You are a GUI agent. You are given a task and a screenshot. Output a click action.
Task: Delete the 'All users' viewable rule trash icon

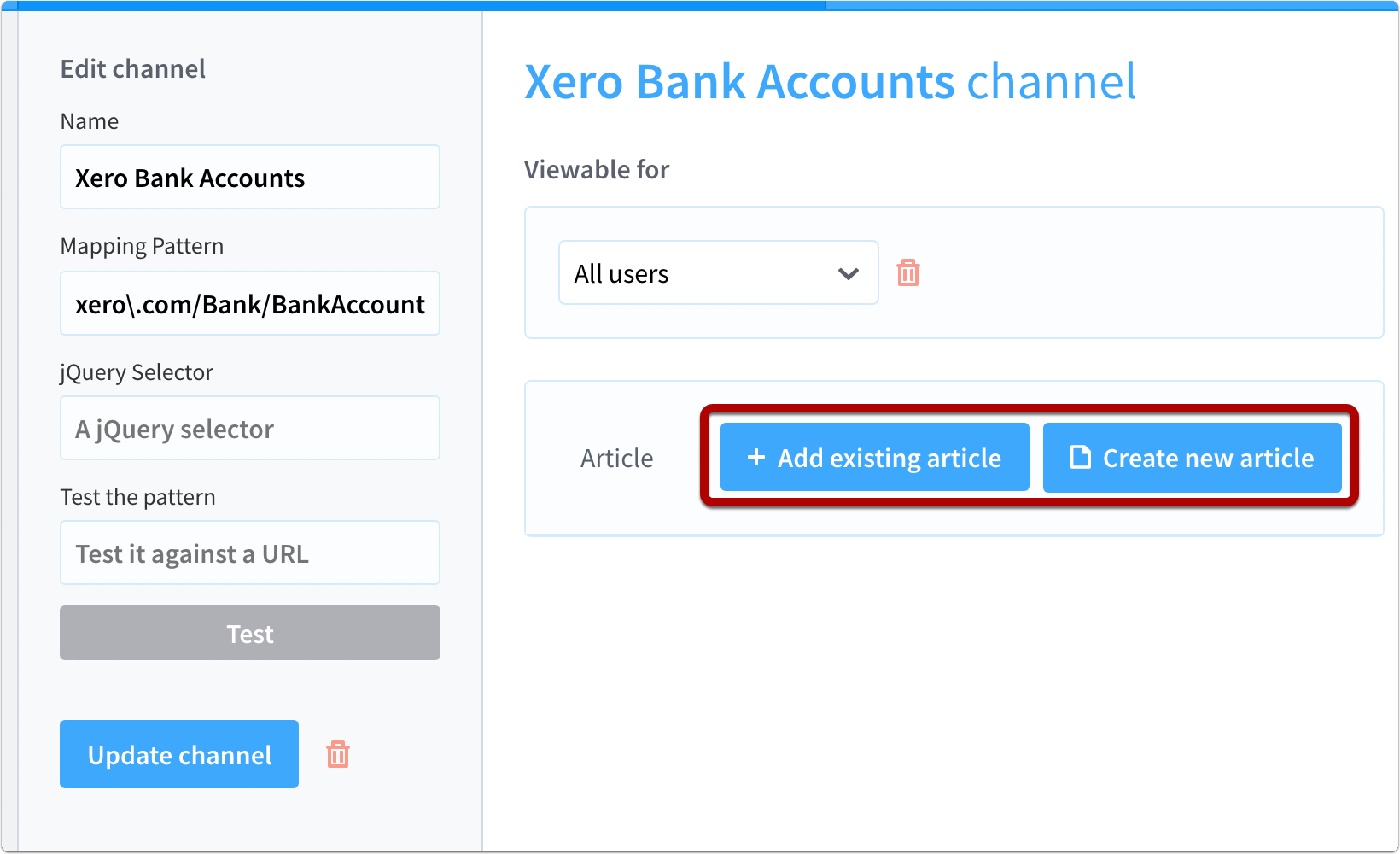[x=908, y=273]
